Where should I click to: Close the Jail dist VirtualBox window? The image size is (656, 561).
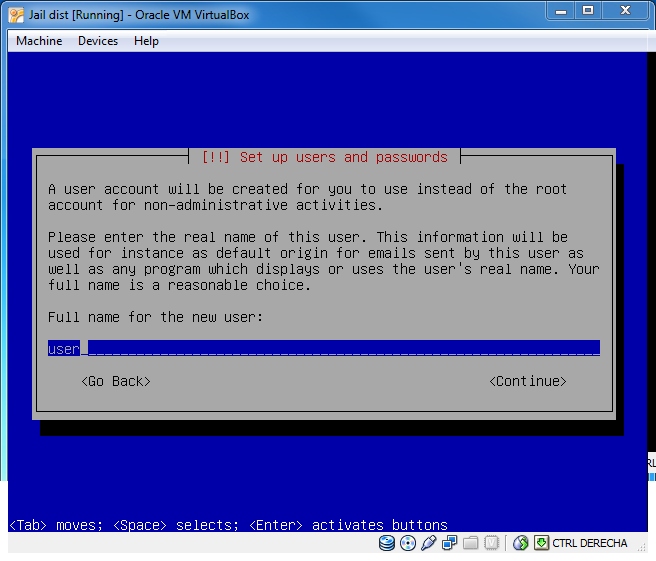pyautogui.click(x=625, y=11)
